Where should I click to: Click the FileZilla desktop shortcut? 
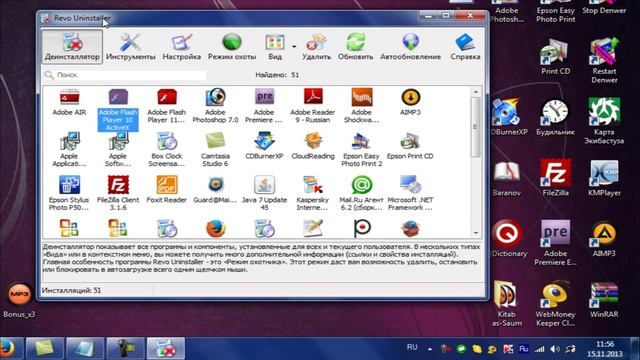pos(556,178)
